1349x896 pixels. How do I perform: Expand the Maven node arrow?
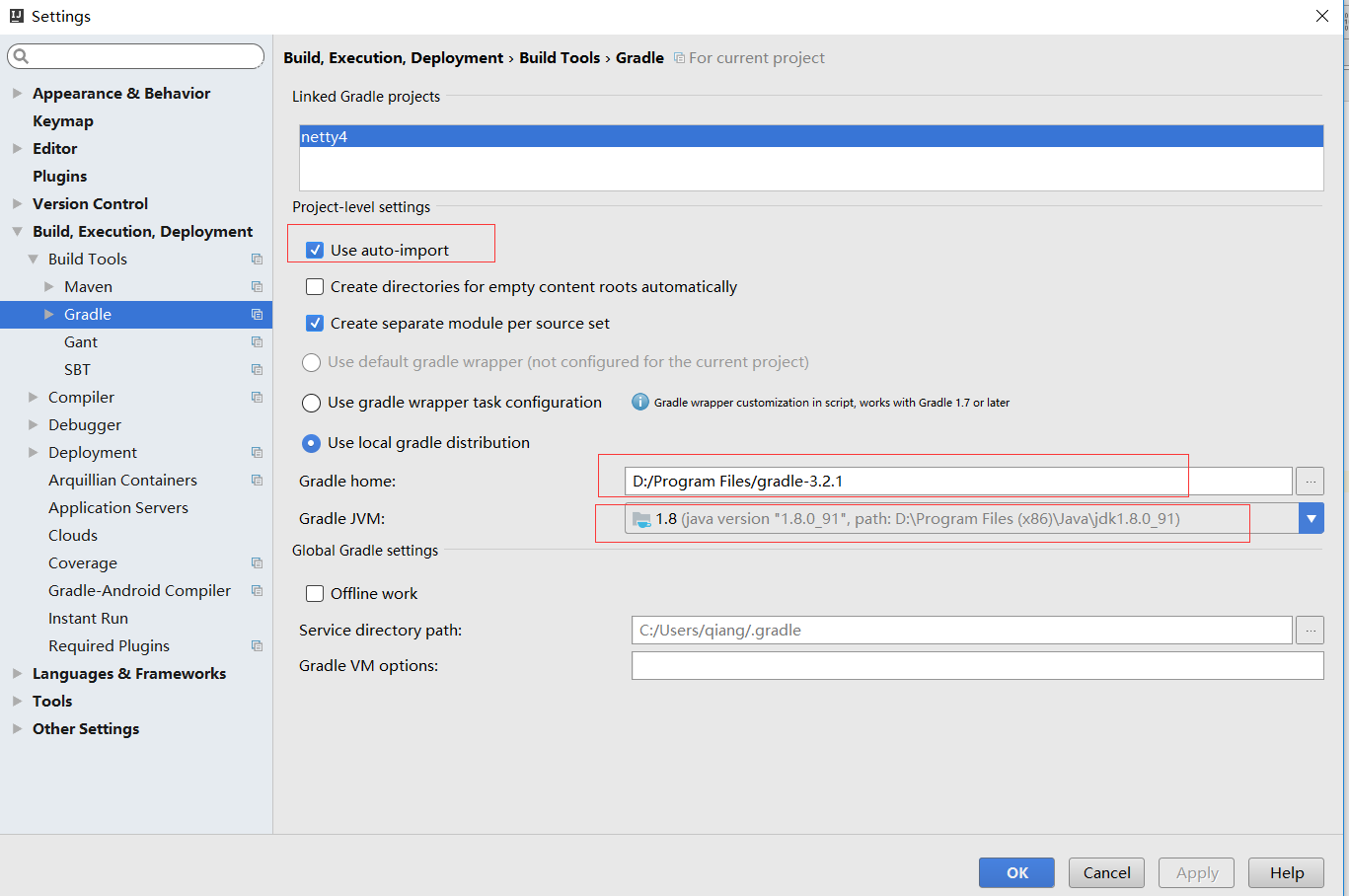tap(48, 286)
